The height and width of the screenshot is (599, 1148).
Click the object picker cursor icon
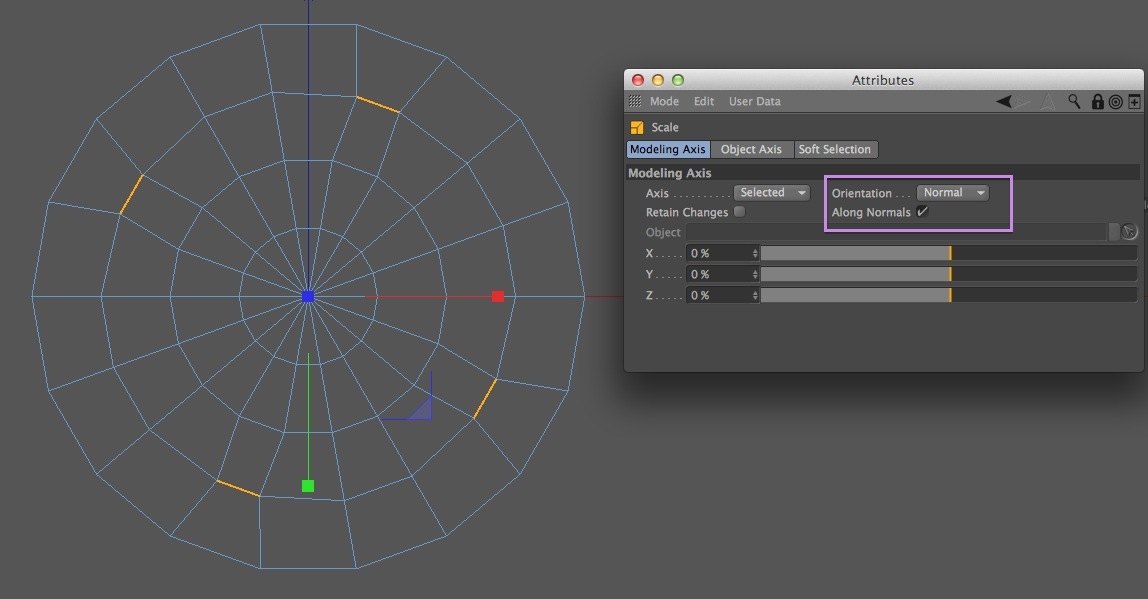coord(1130,231)
